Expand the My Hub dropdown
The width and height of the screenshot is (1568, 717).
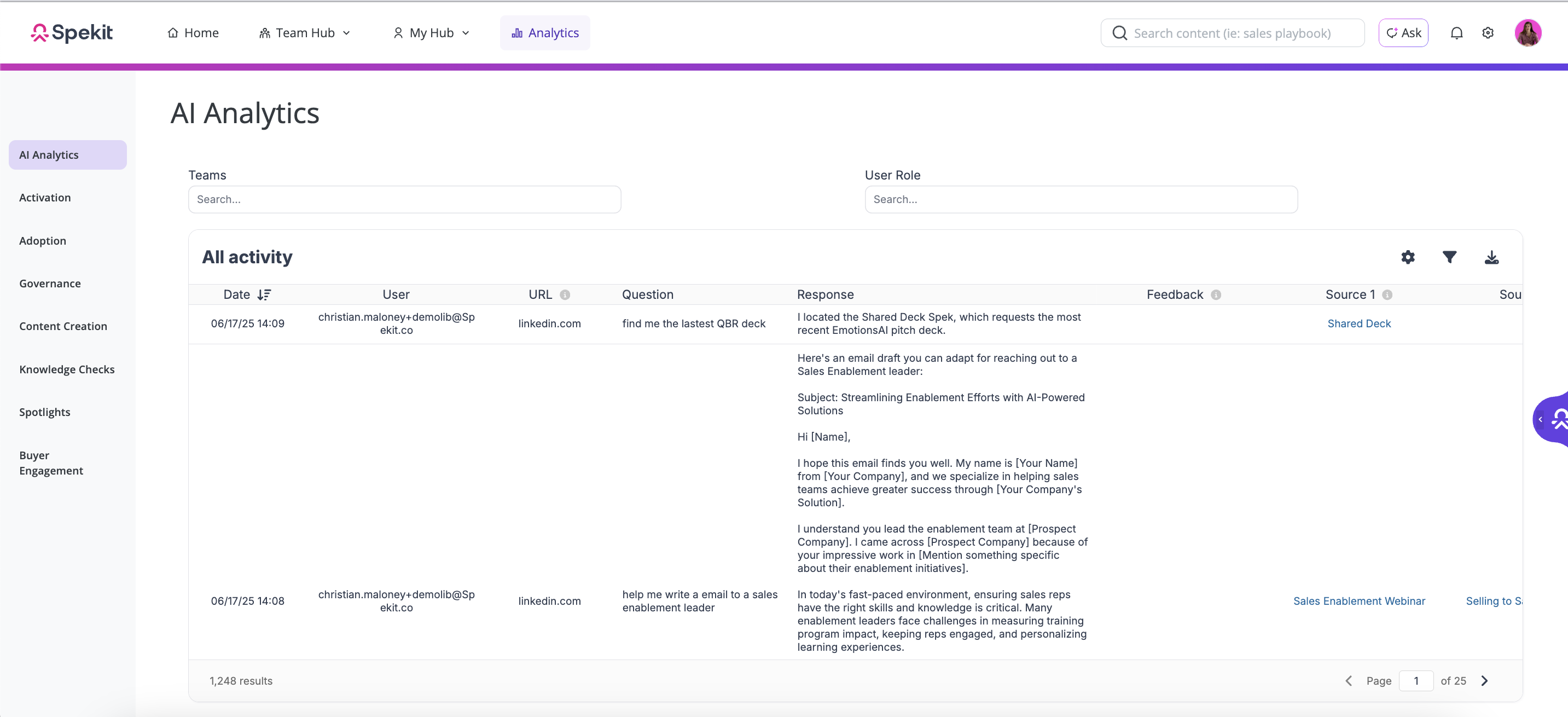431,33
